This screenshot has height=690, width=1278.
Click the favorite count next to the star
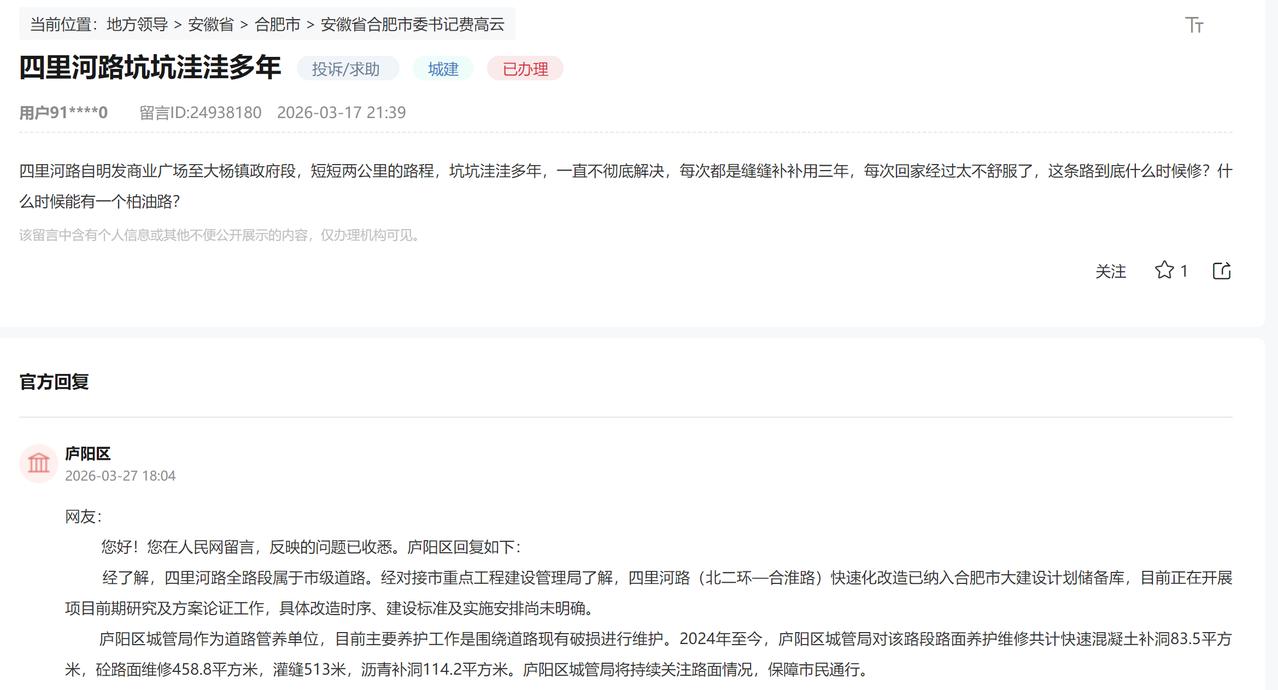pos(1184,270)
